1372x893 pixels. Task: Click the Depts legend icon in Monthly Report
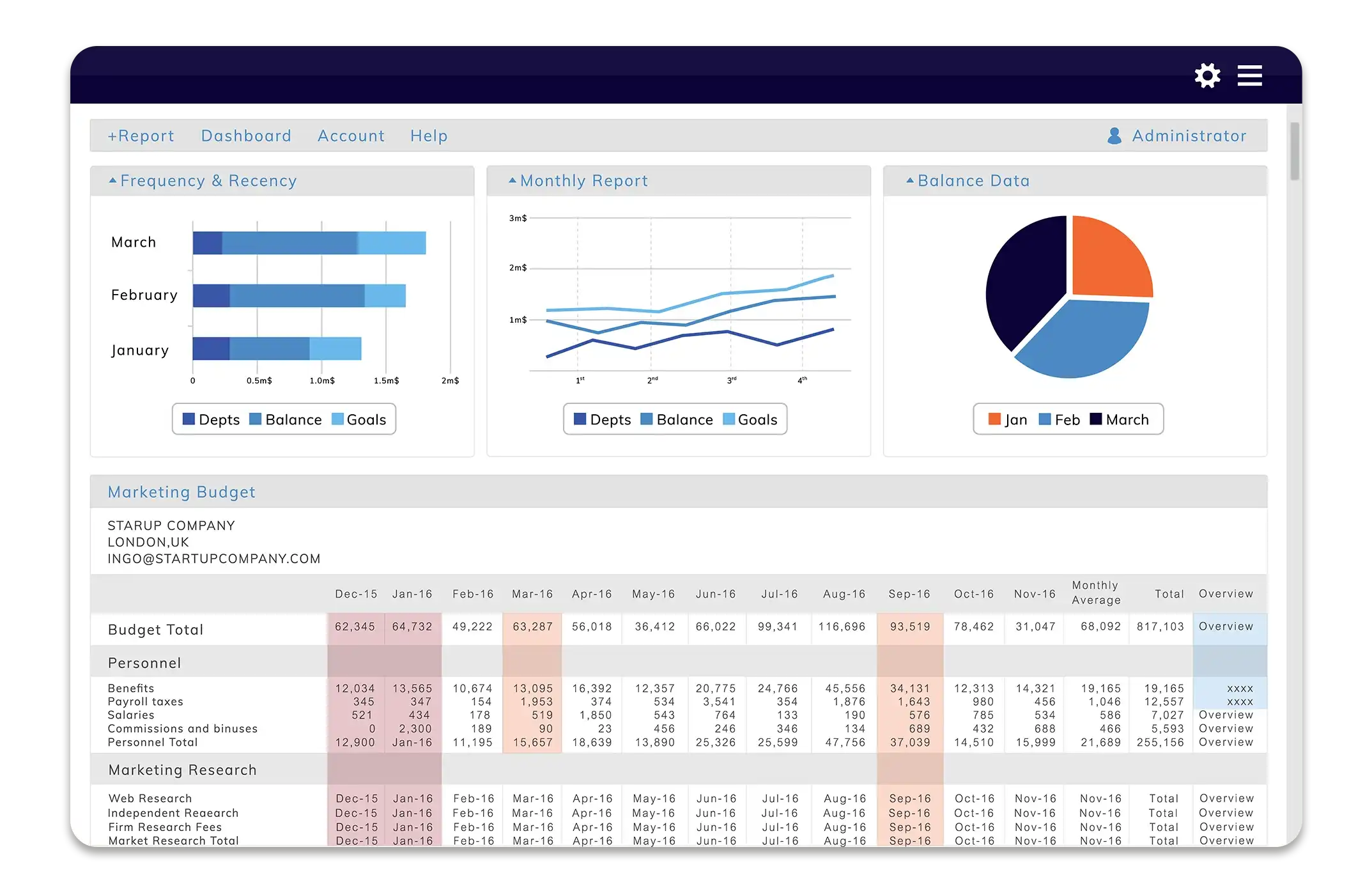(580, 419)
